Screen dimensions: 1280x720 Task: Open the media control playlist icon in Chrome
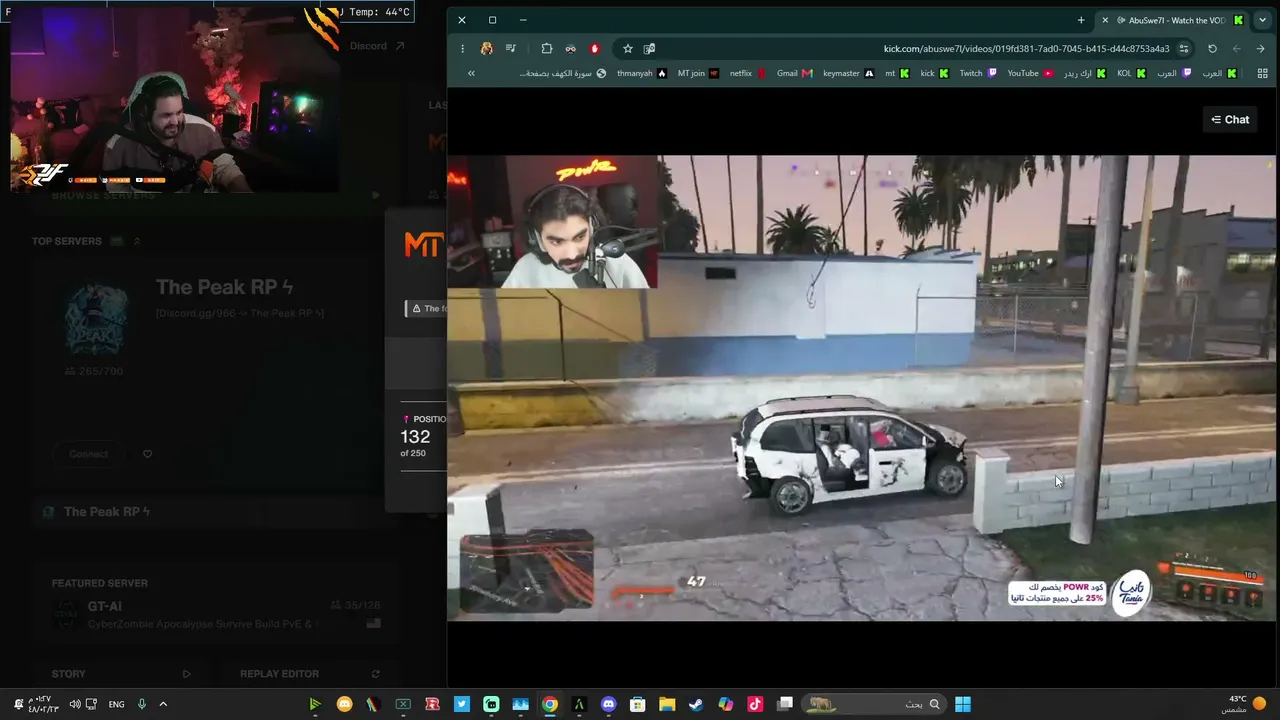[x=511, y=48]
